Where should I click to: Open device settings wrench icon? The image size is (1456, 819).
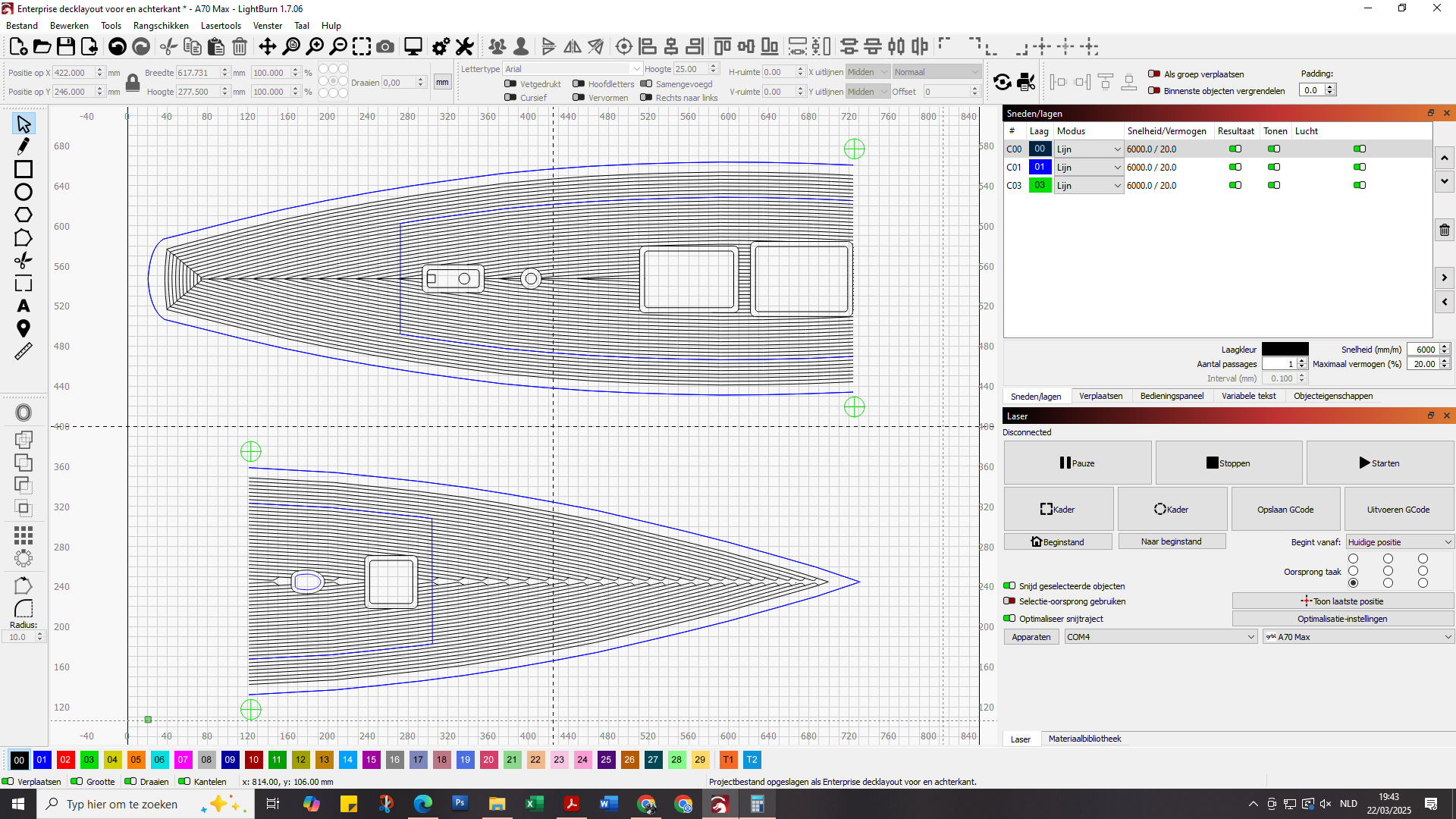tap(465, 47)
